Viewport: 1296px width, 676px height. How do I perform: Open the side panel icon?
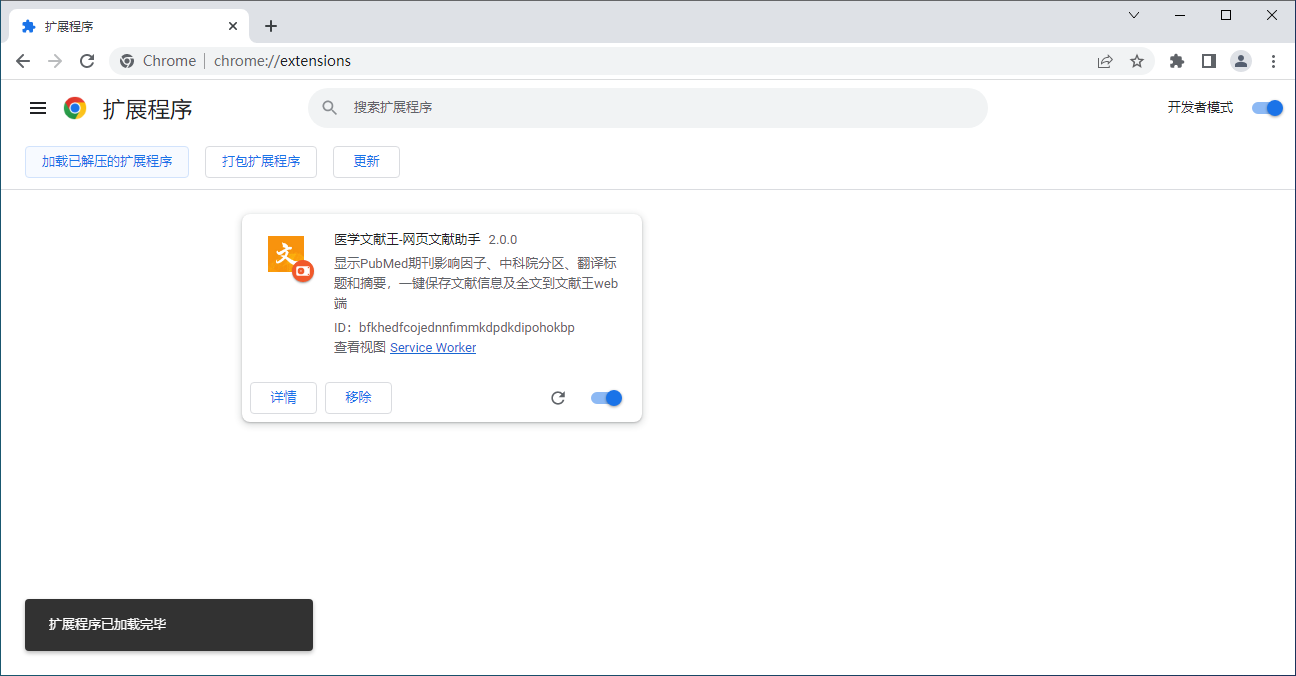pos(1209,61)
